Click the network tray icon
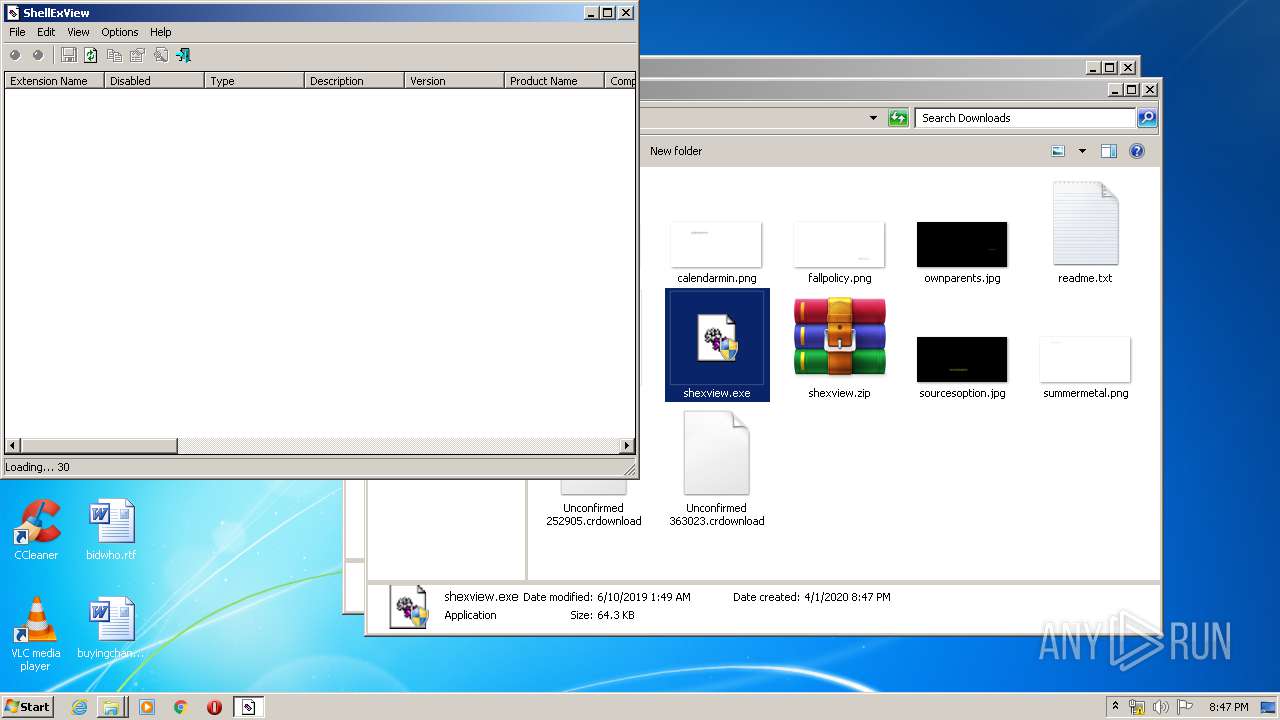Screen dimensions: 1280x720 [x=1138, y=707]
